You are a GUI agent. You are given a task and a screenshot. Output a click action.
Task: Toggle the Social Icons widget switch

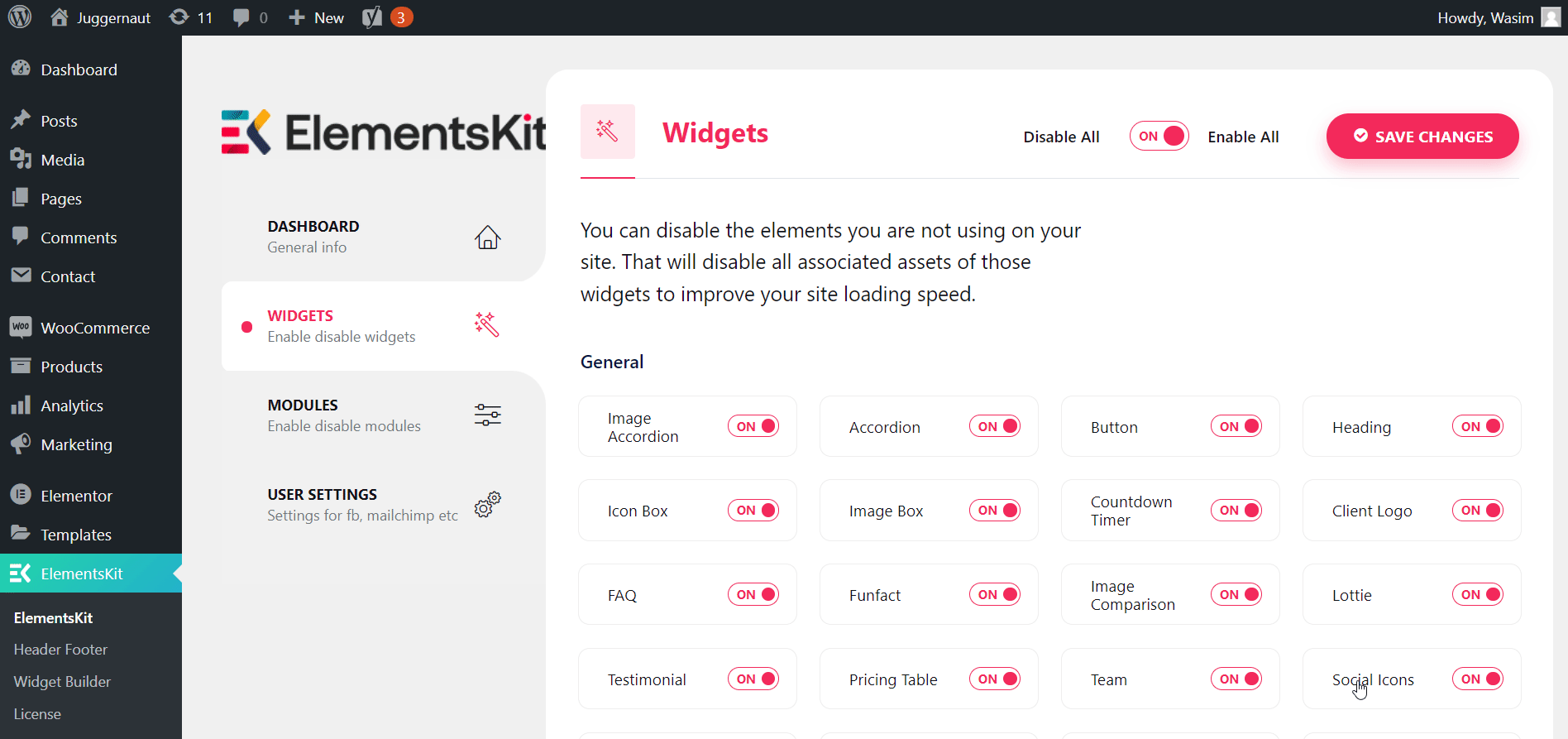(1478, 679)
